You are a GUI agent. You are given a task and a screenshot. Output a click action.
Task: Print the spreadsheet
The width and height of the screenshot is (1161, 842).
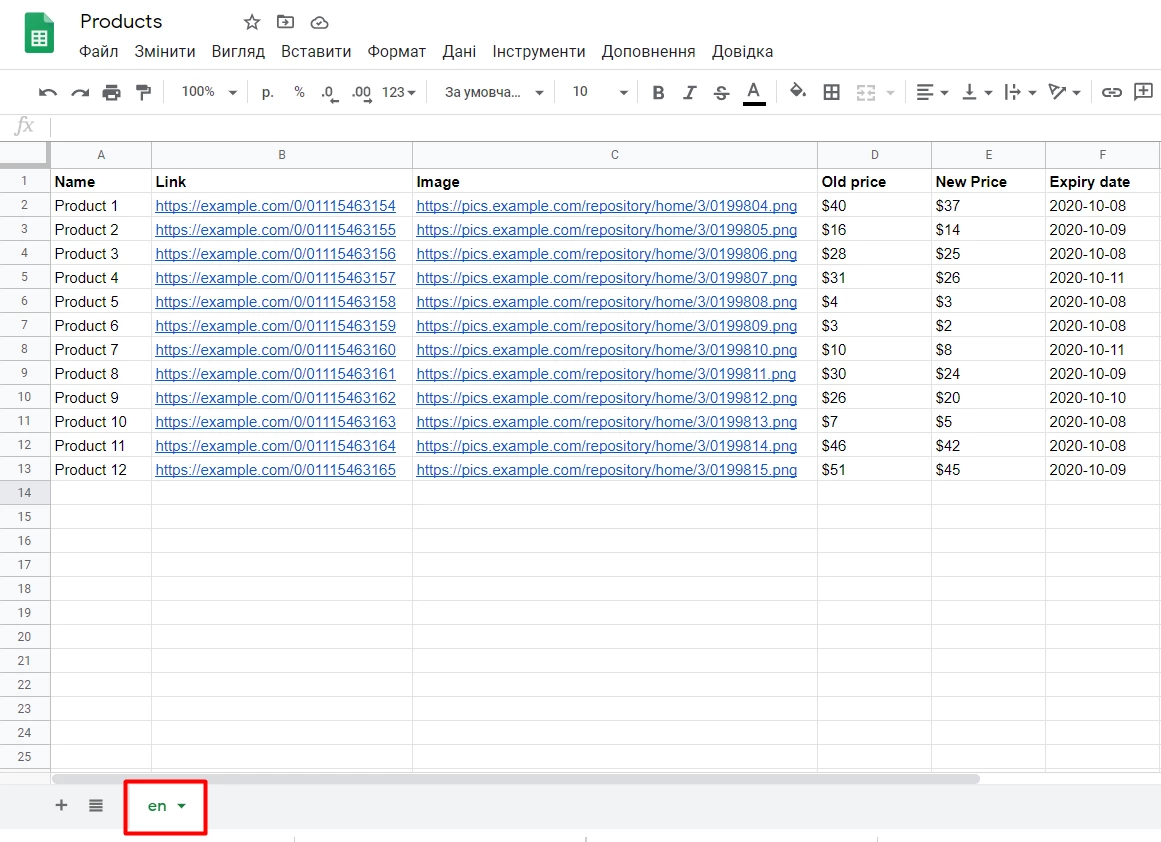111,93
